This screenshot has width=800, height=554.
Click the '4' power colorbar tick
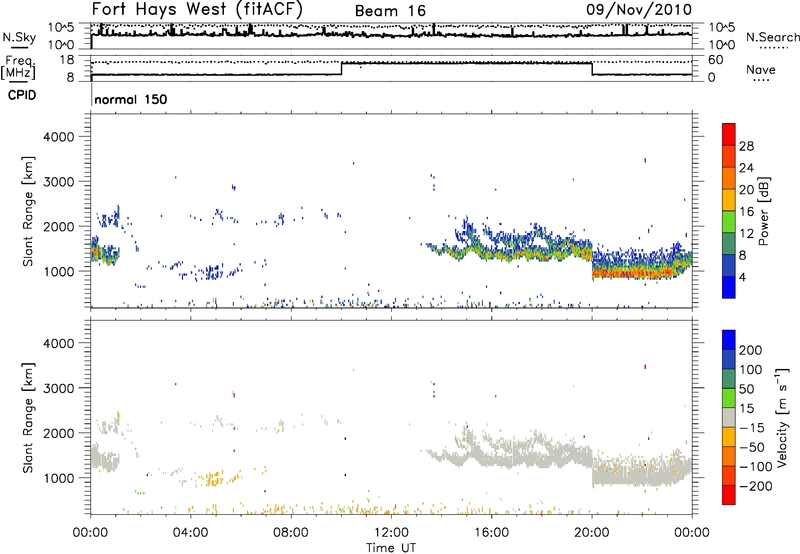[743, 277]
